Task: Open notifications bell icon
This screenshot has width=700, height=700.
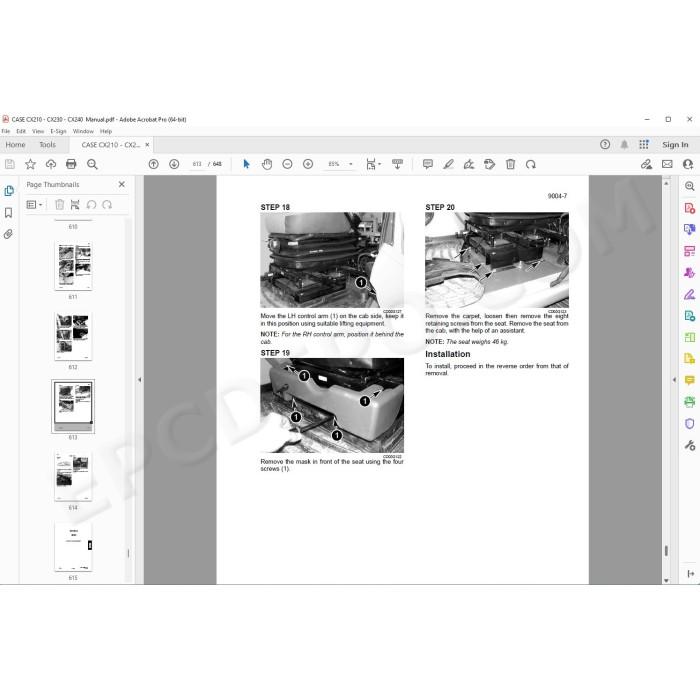Action: (624, 144)
